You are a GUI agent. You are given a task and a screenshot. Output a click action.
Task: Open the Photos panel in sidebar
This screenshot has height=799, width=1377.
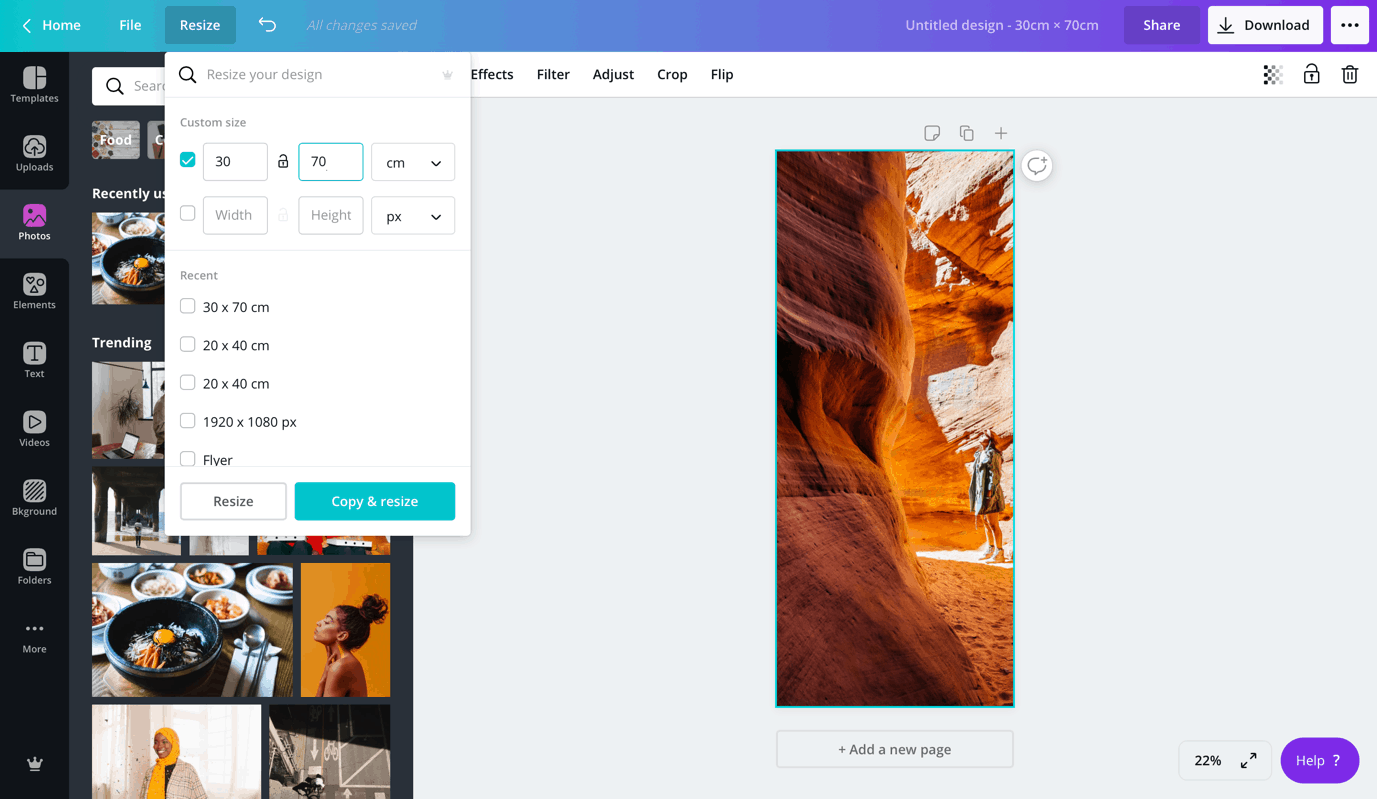[34, 222]
